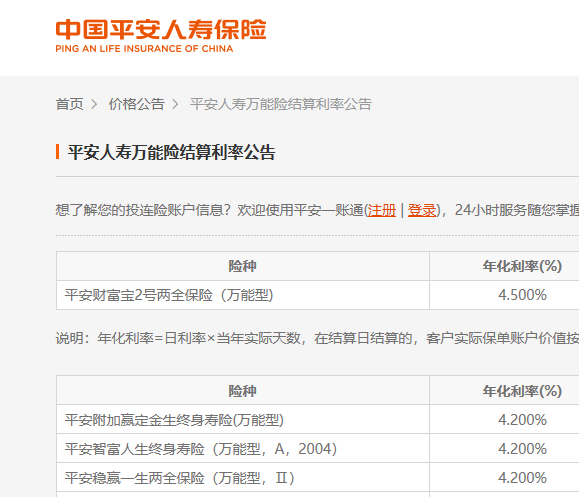
Task: Select 平安稳赢一生两全保险（万能型，Ⅱ）row
Action: (243, 477)
